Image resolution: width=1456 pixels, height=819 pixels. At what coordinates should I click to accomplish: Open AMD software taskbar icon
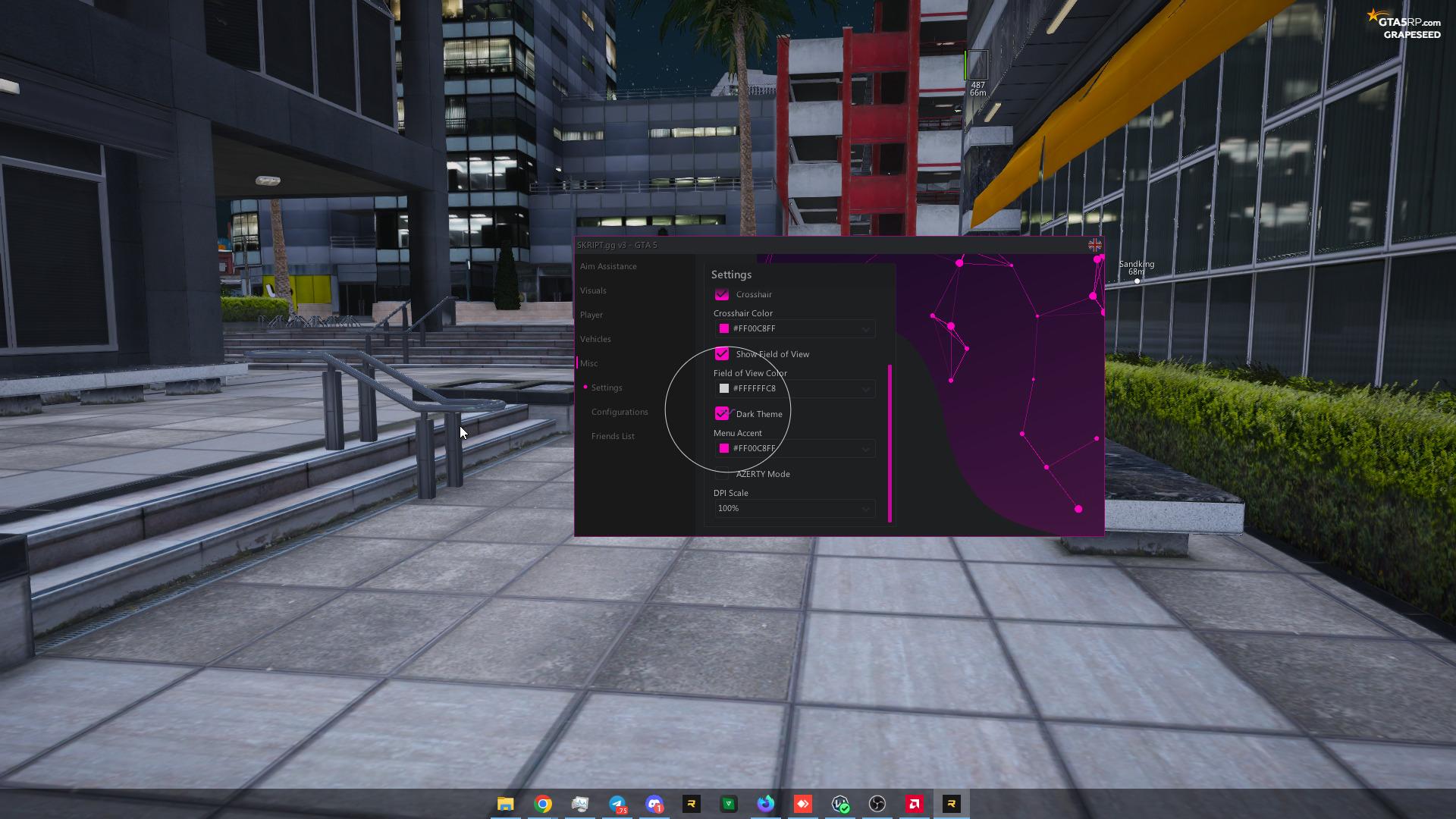coord(915,804)
